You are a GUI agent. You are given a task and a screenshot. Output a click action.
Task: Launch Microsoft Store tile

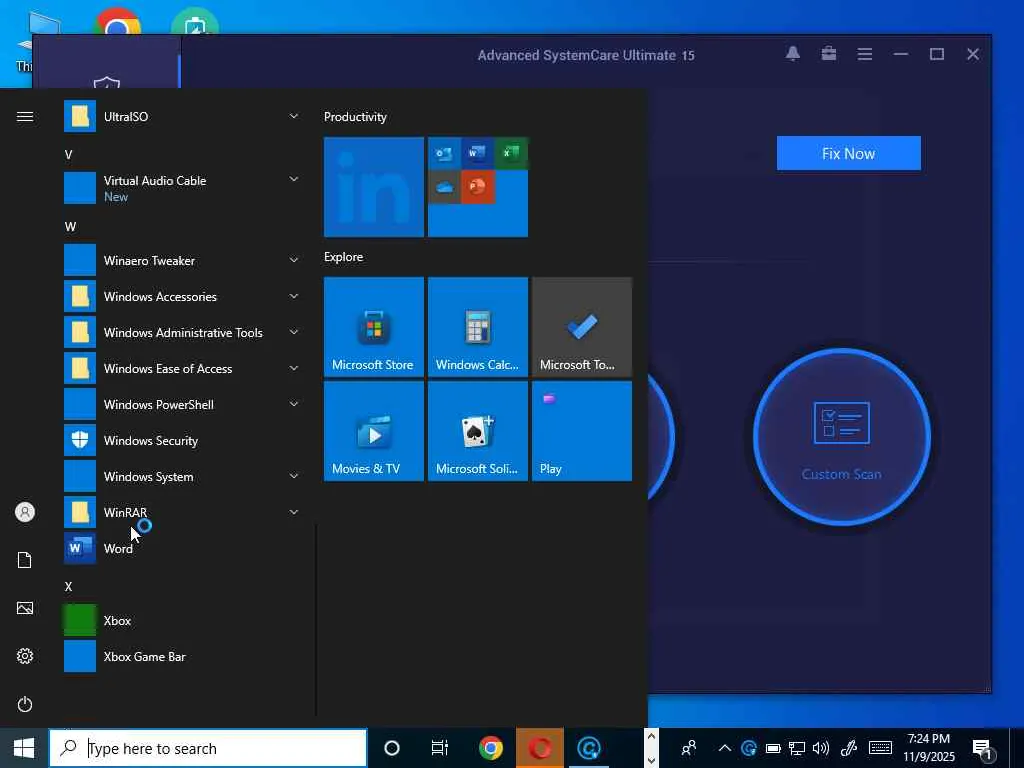[374, 327]
